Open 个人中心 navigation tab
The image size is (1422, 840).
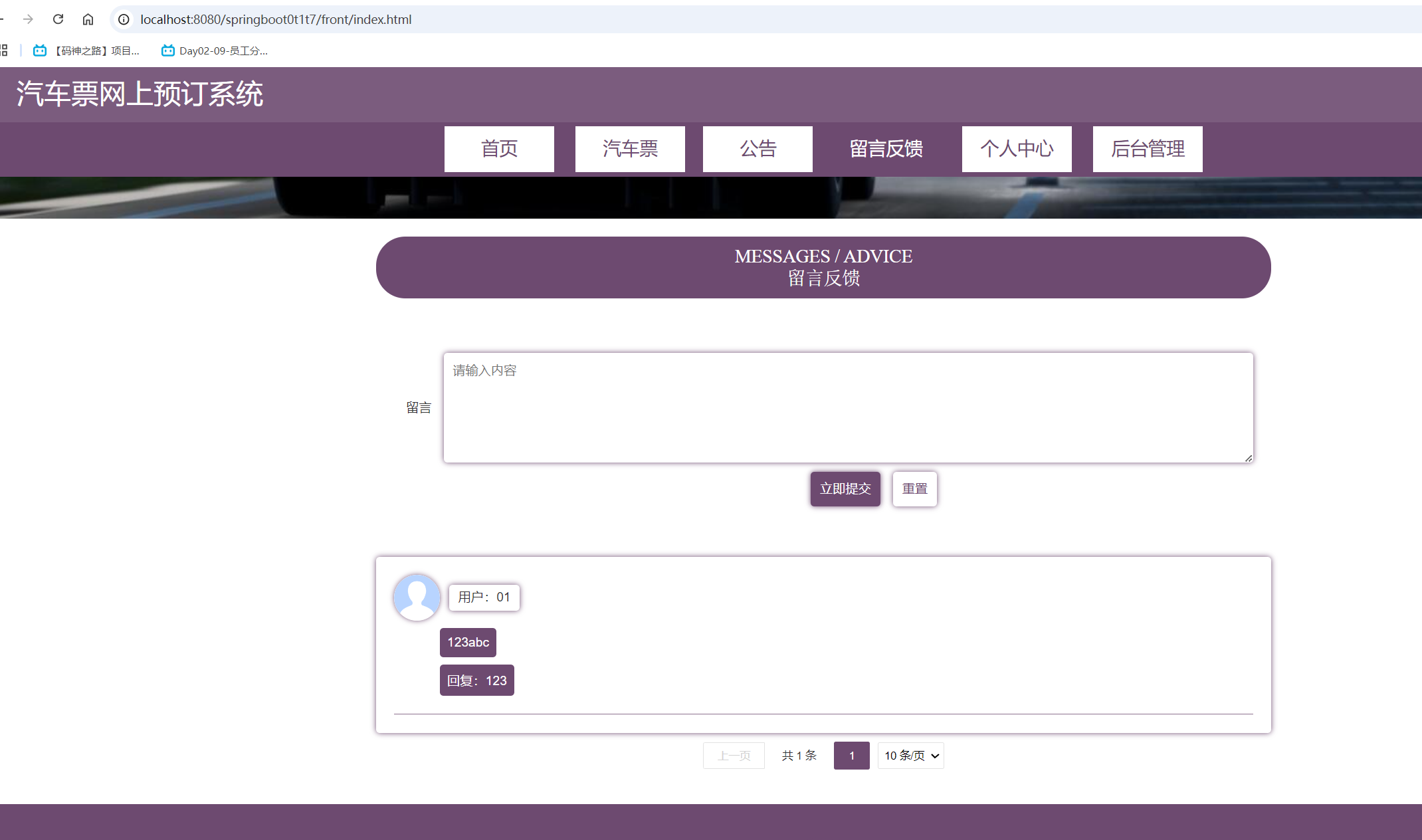(1017, 149)
